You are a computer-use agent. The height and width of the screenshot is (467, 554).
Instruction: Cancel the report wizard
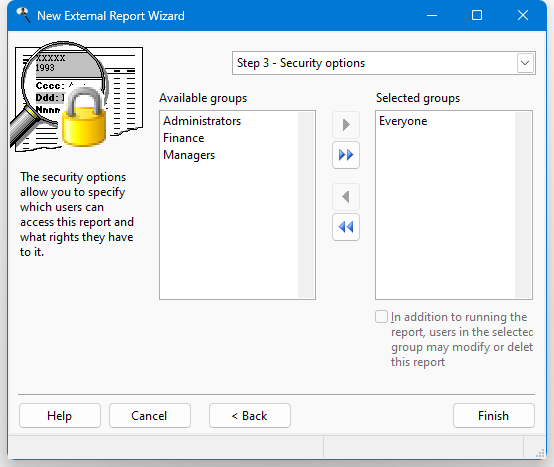click(x=150, y=416)
